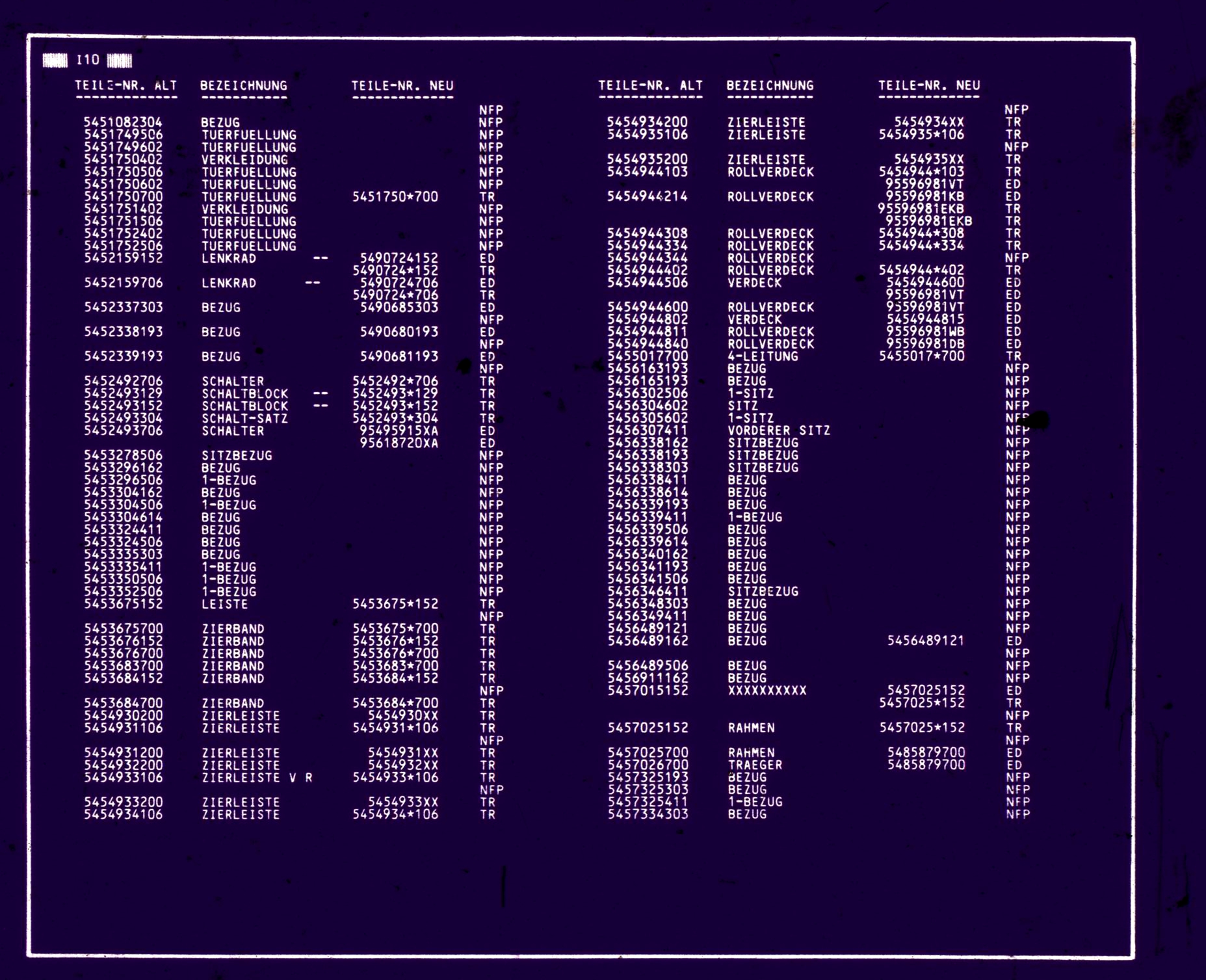
Task: Click the barcode block right of I10
Action: [x=120, y=61]
